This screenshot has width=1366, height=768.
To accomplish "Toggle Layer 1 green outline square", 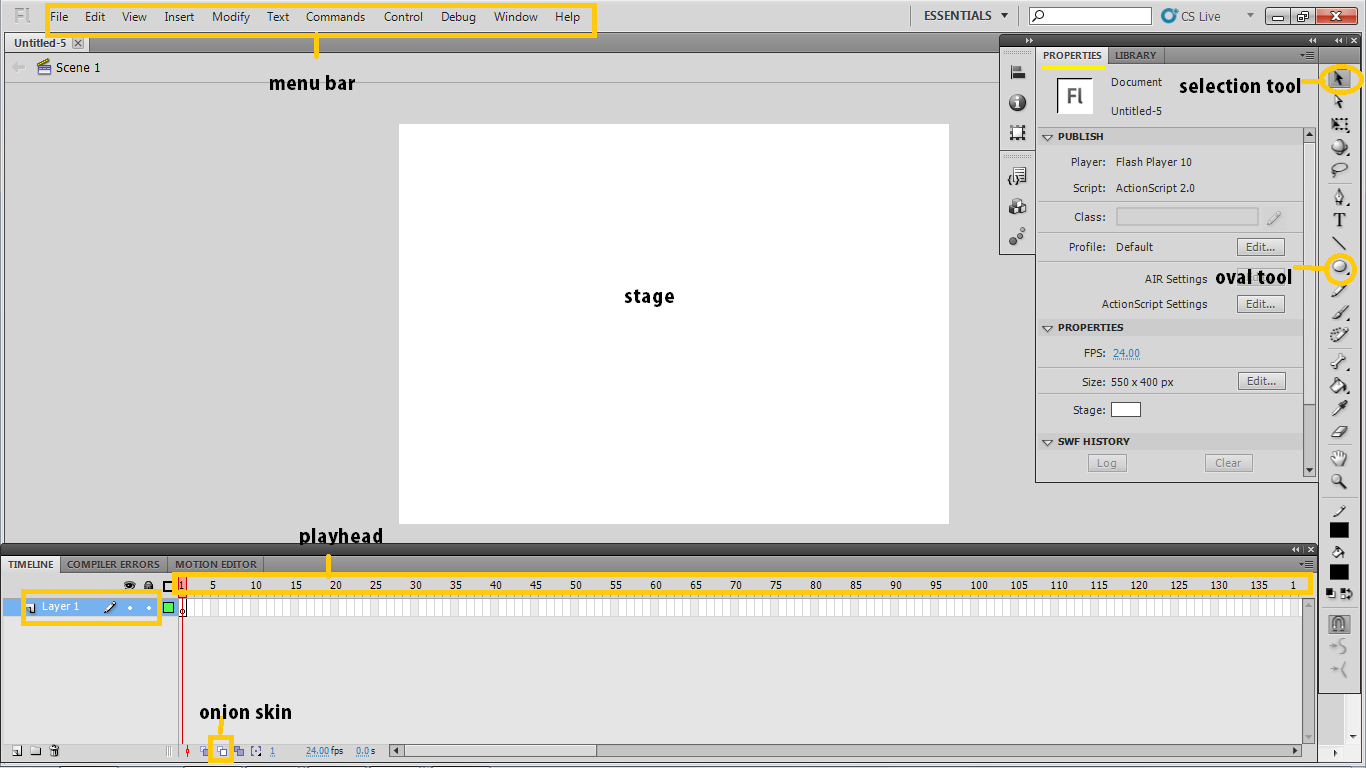I will [168, 607].
